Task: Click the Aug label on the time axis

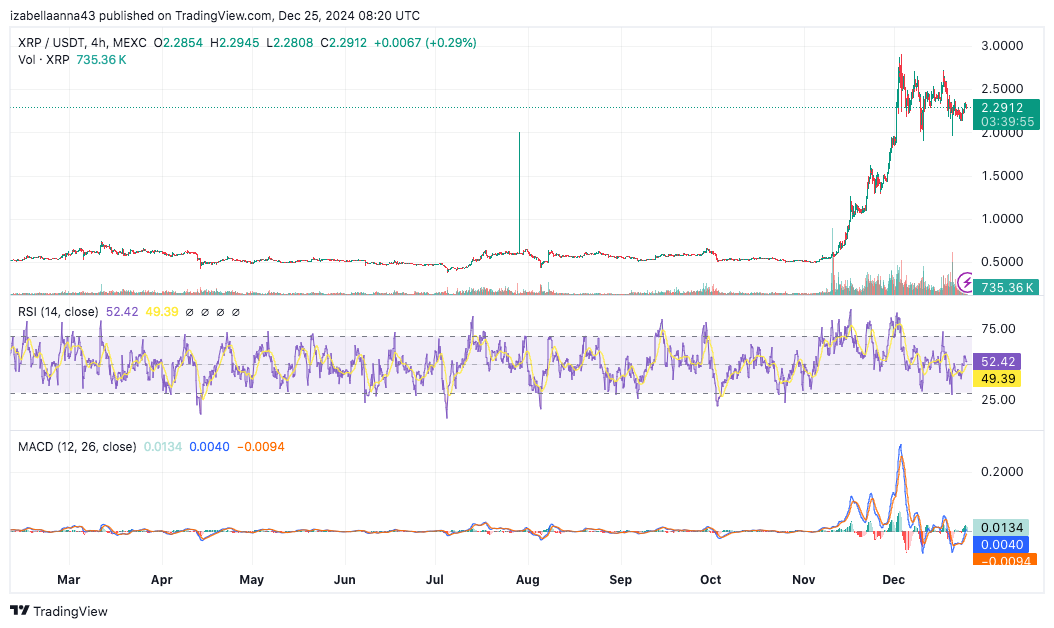Action: [x=527, y=579]
